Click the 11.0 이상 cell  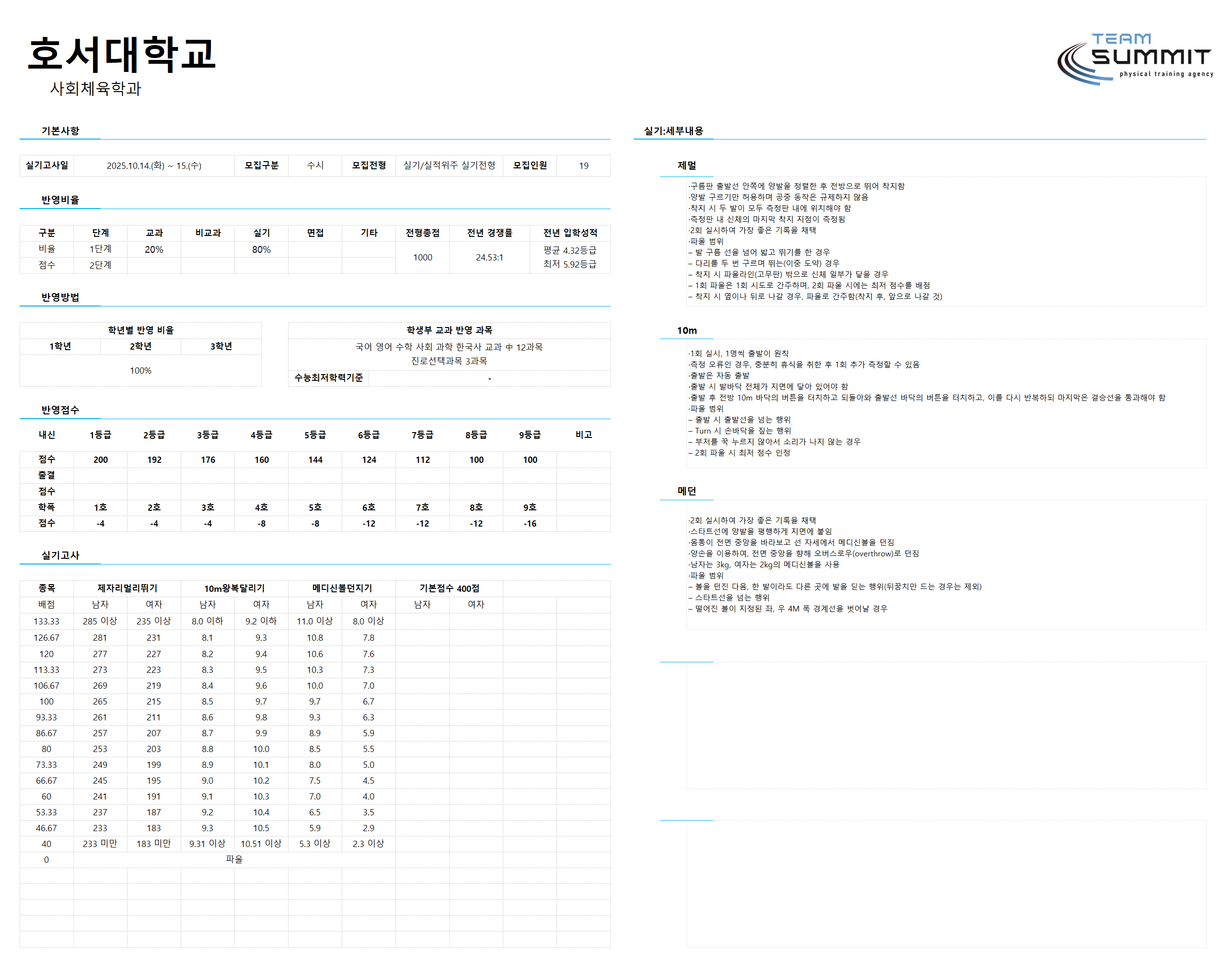315,622
